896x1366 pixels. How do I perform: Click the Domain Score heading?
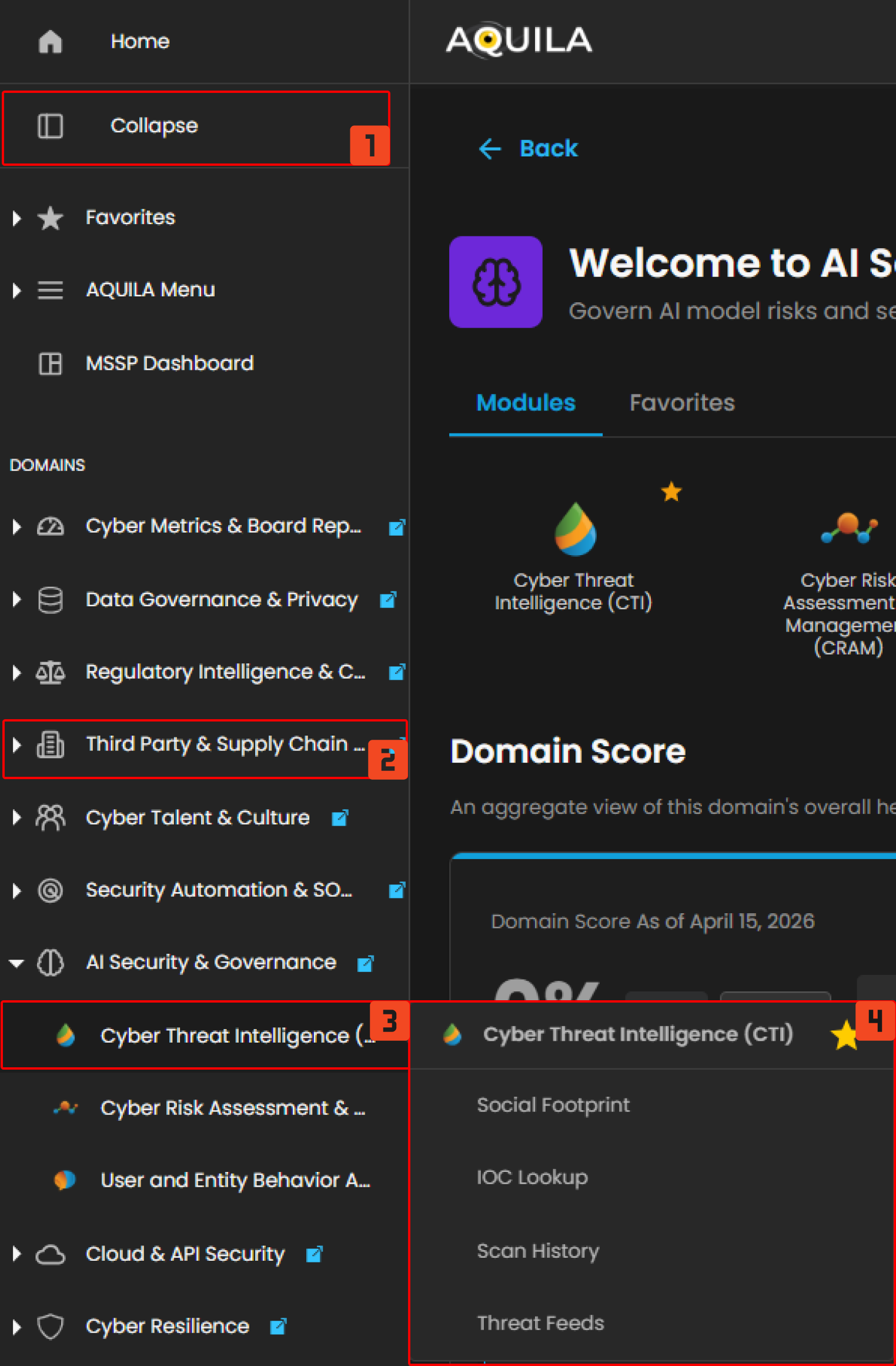pos(568,752)
